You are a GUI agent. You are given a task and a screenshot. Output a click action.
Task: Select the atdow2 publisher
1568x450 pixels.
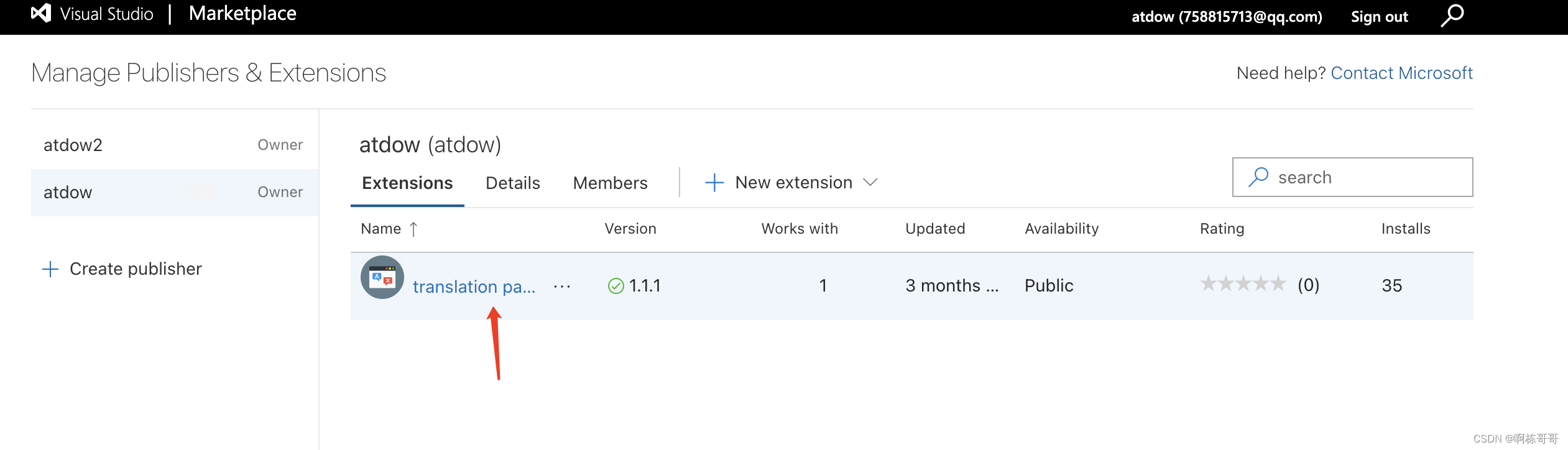point(175,145)
